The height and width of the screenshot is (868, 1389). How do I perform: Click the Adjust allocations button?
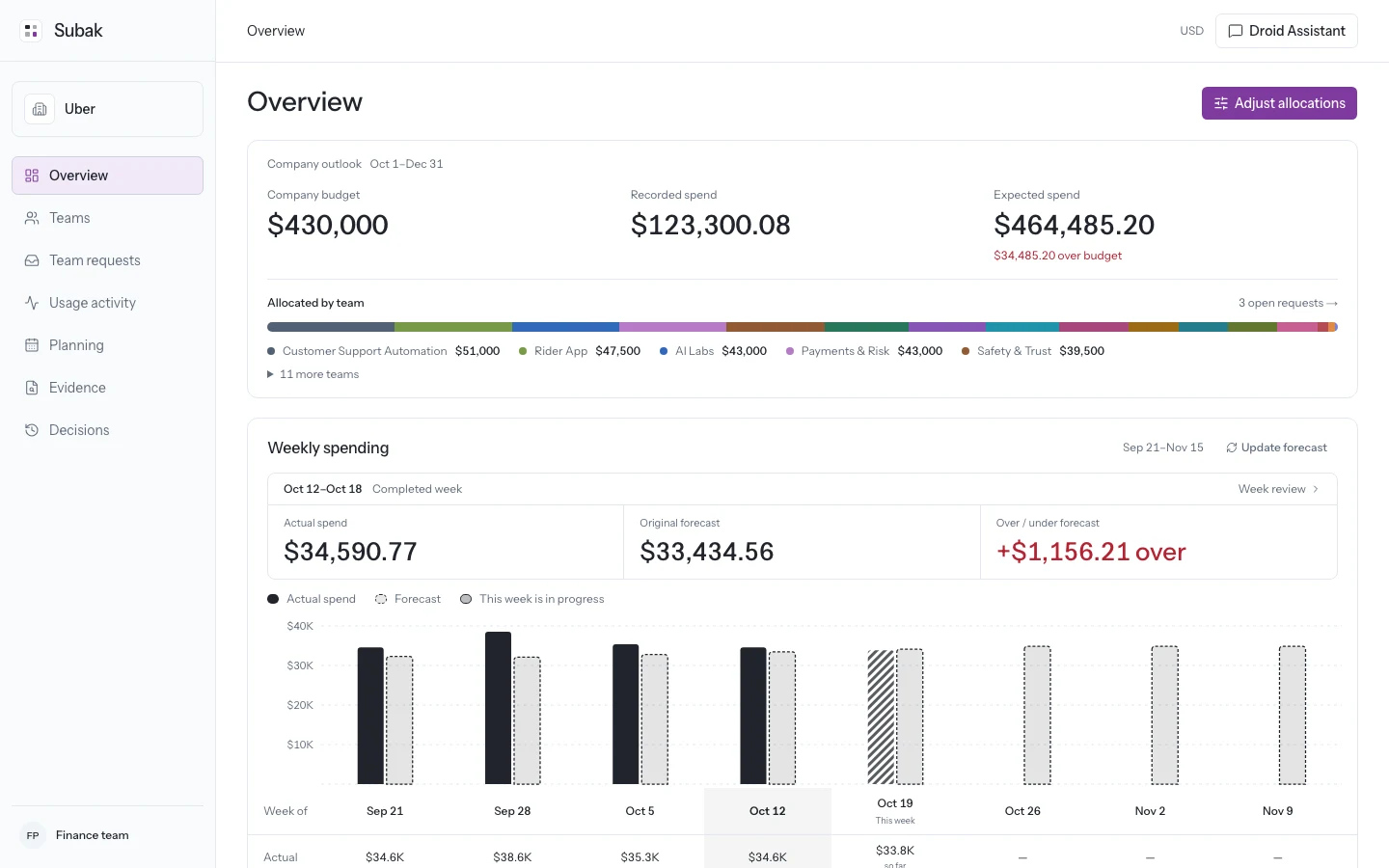click(1279, 103)
